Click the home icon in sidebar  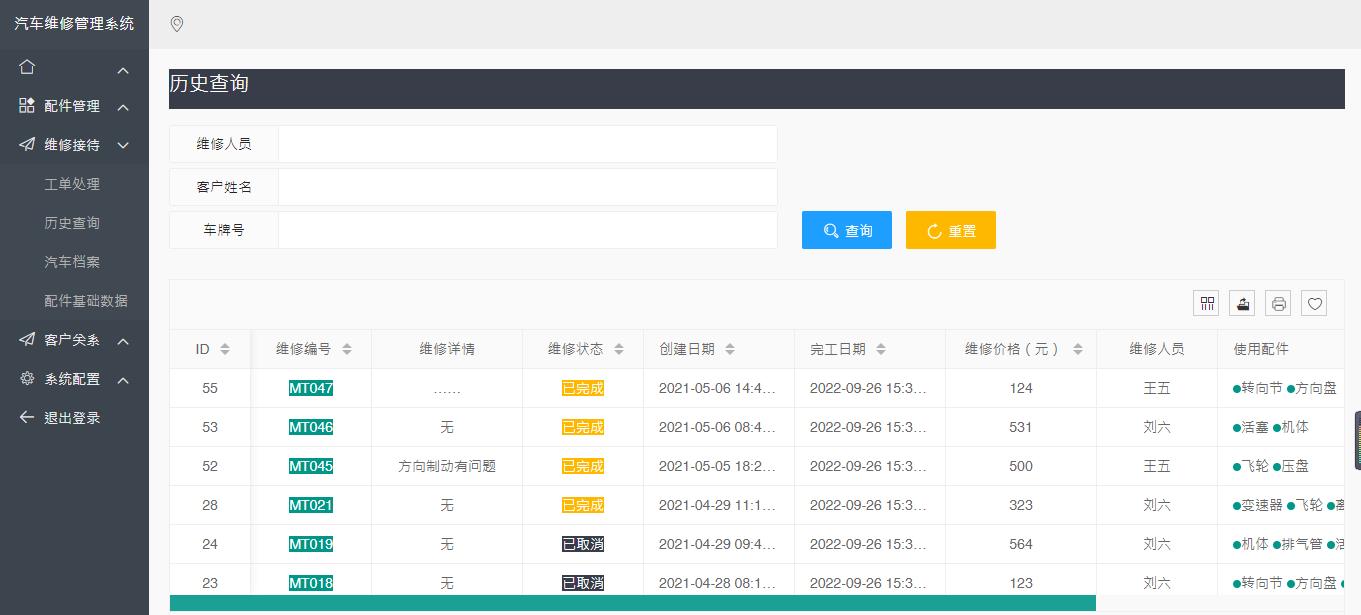click(x=27, y=67)
